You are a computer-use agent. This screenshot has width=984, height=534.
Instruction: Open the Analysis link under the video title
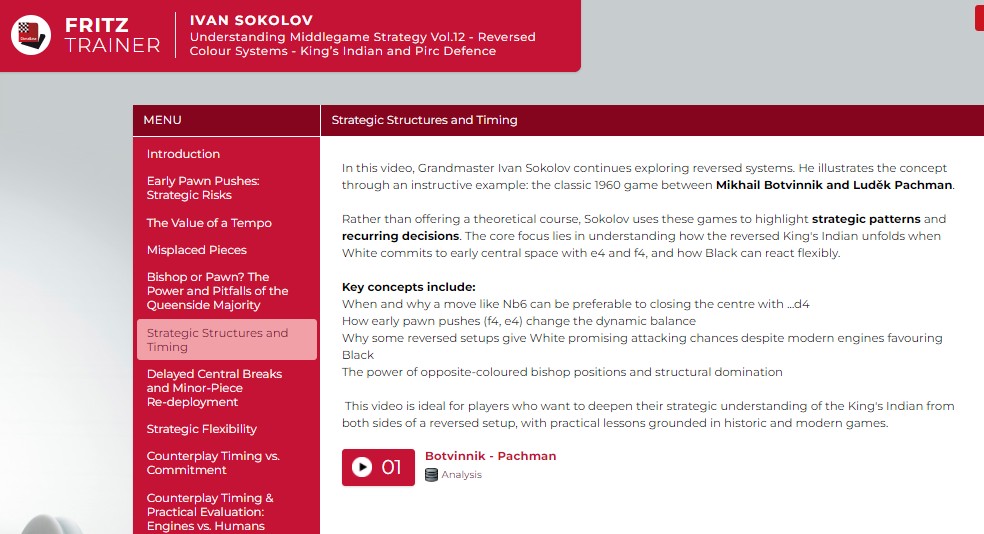[x=461, y=475]
